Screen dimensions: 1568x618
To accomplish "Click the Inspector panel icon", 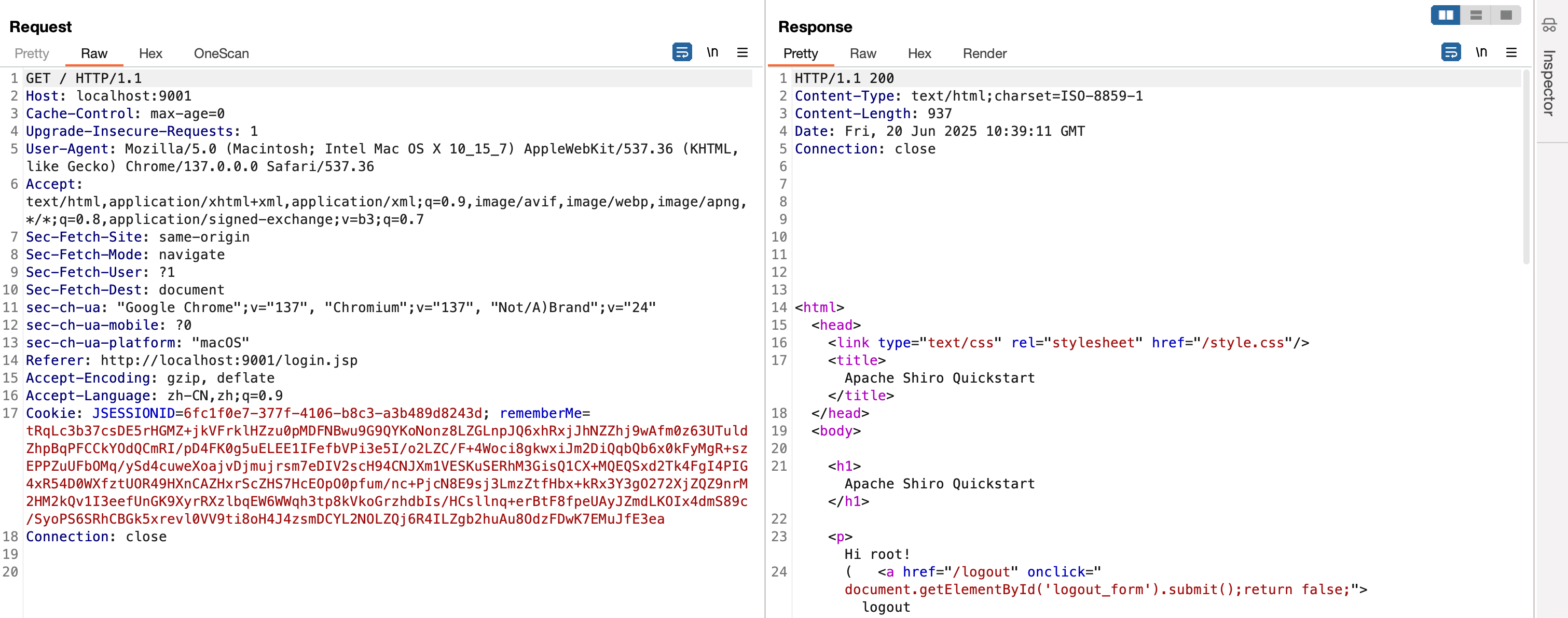I will [1549, 25].
